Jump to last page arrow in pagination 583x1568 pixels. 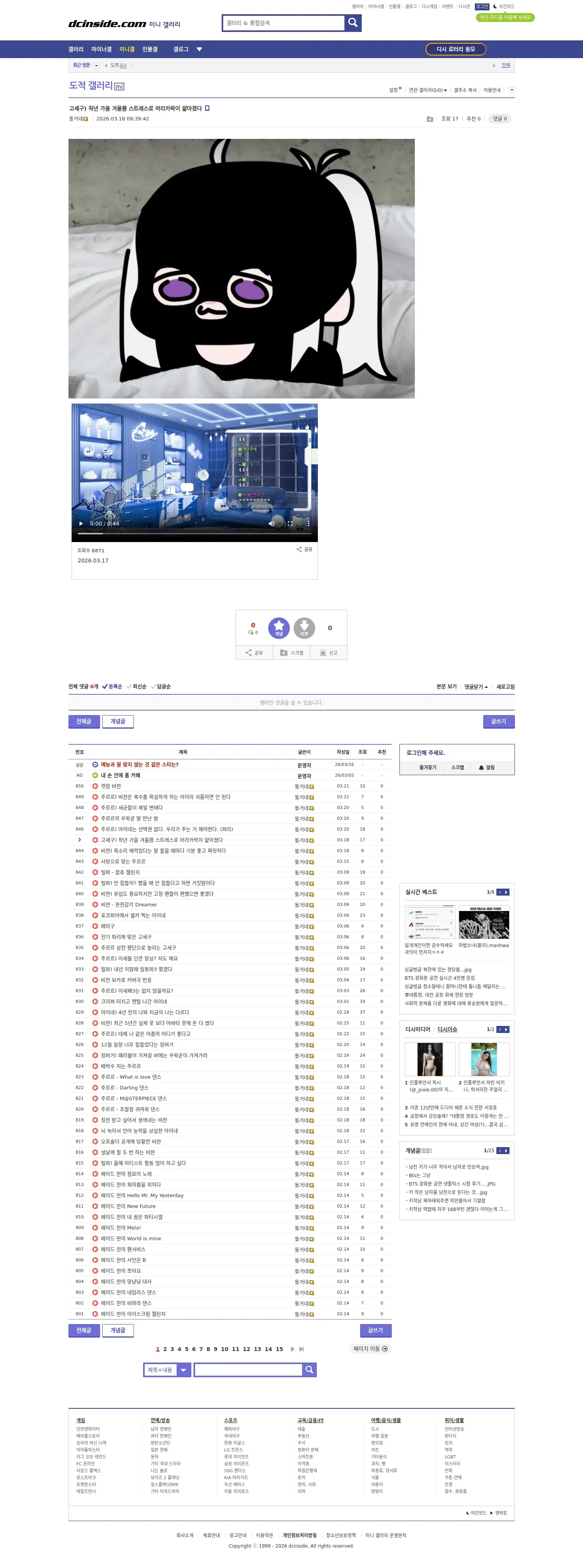[x=302, y=1349]
